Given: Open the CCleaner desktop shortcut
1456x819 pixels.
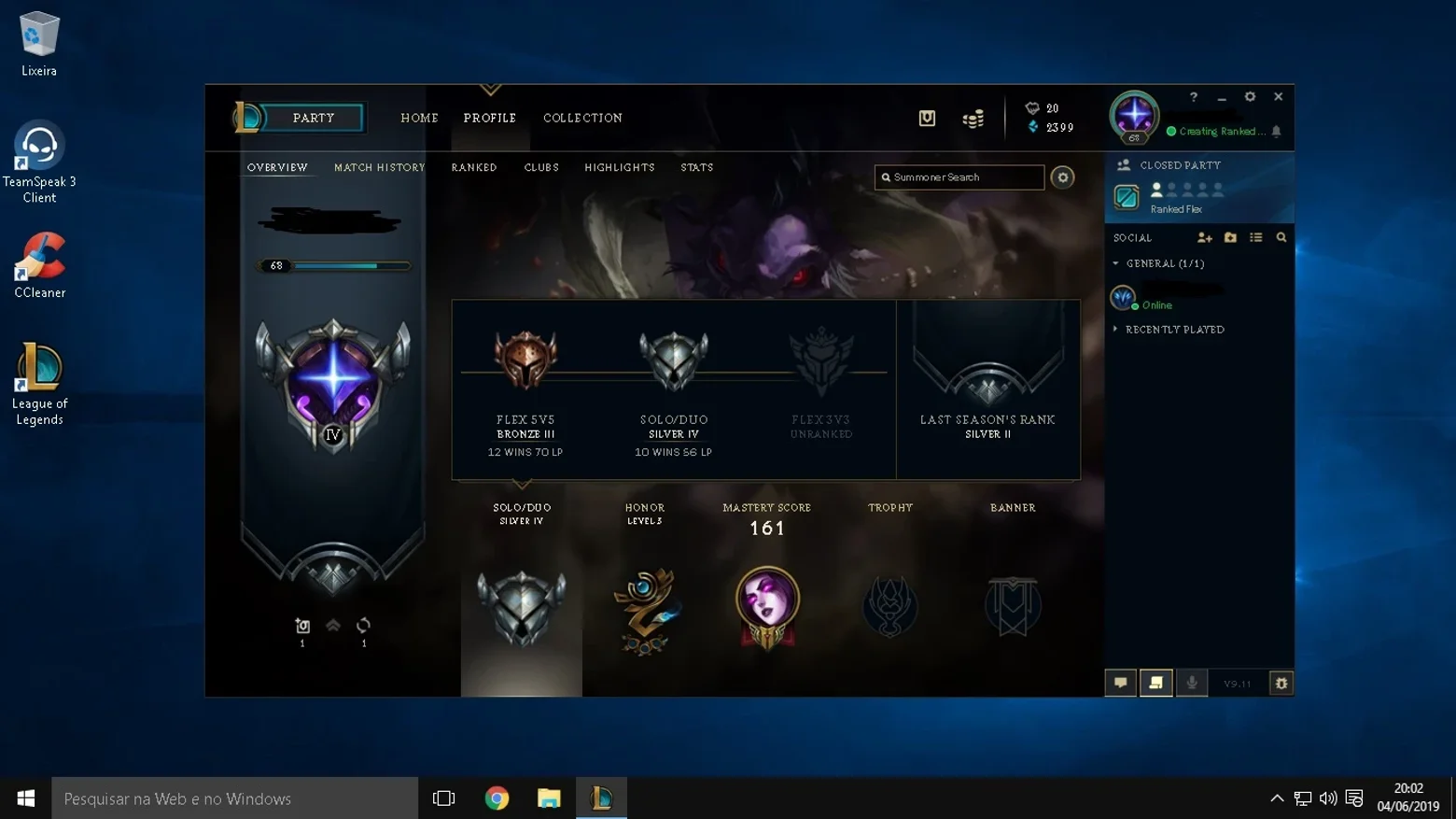Looking at the screenshot, I should pyautogui.click(x=39, y=266).
